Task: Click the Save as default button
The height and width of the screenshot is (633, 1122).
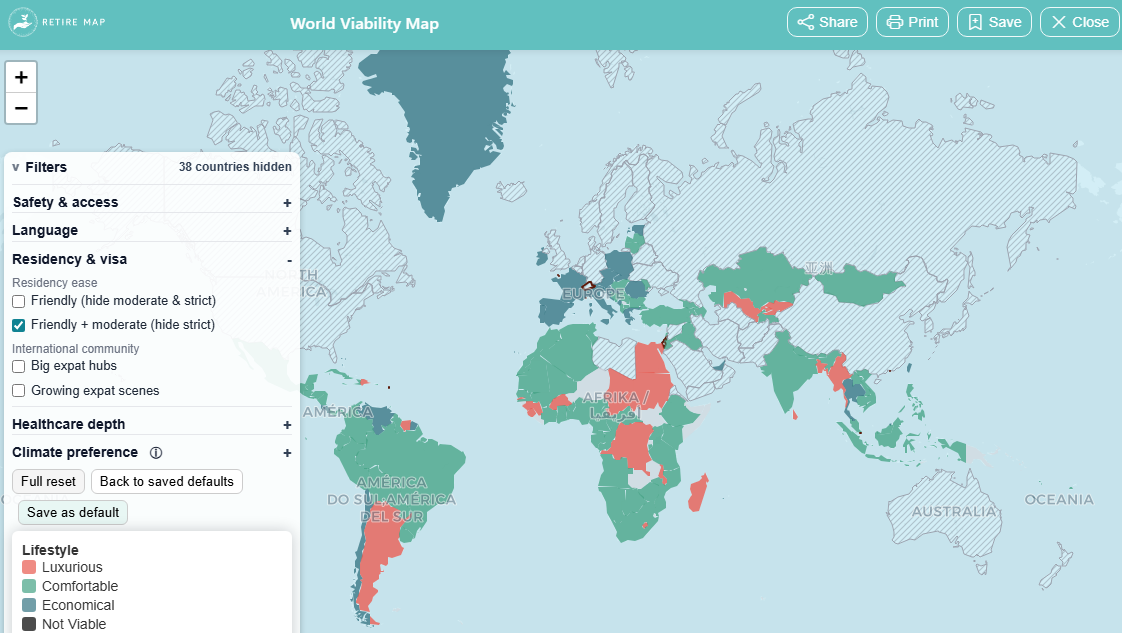Action: 73,512
